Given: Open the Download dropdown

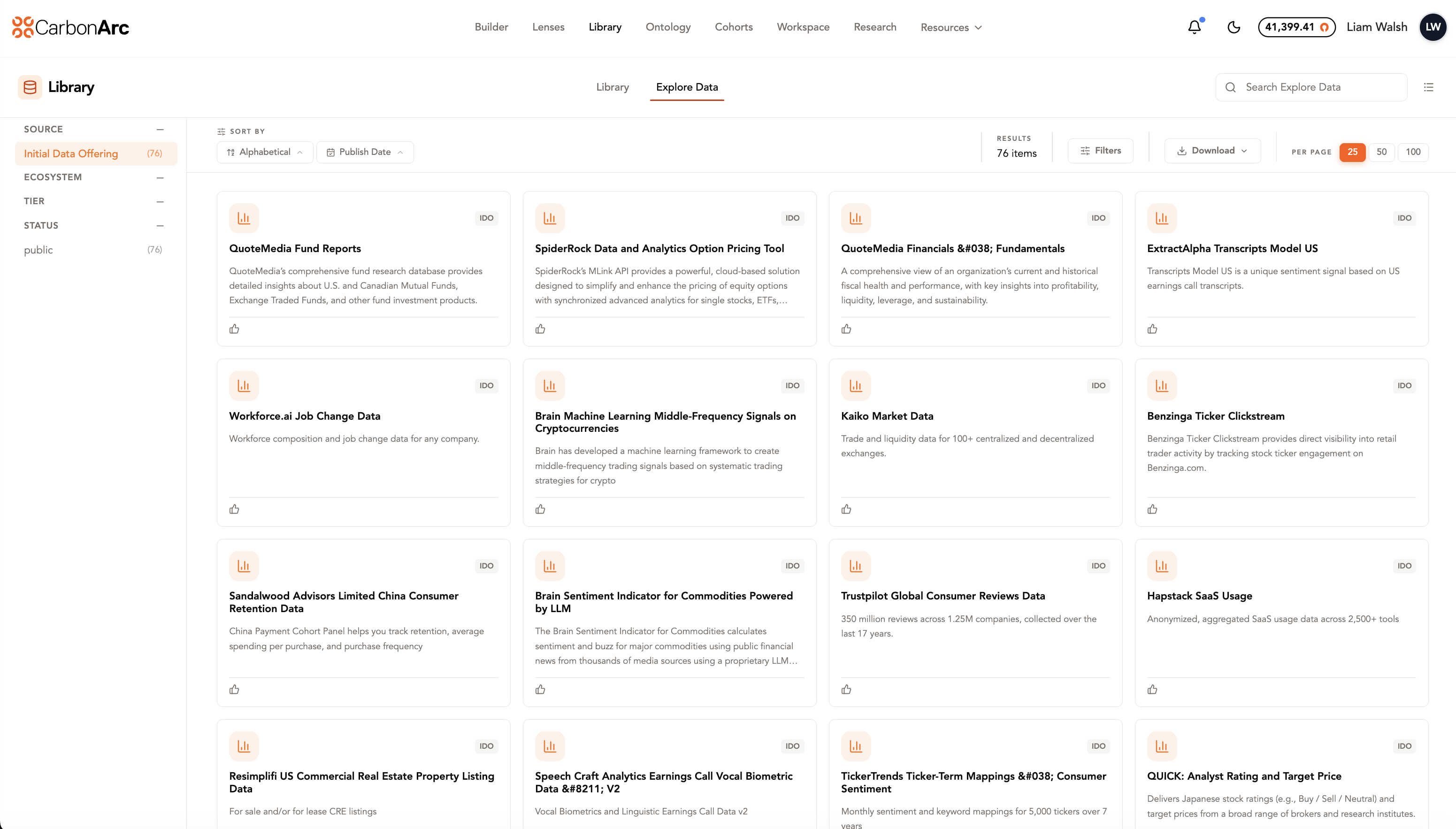Looking at the screenshot, I should (1212, 150).
